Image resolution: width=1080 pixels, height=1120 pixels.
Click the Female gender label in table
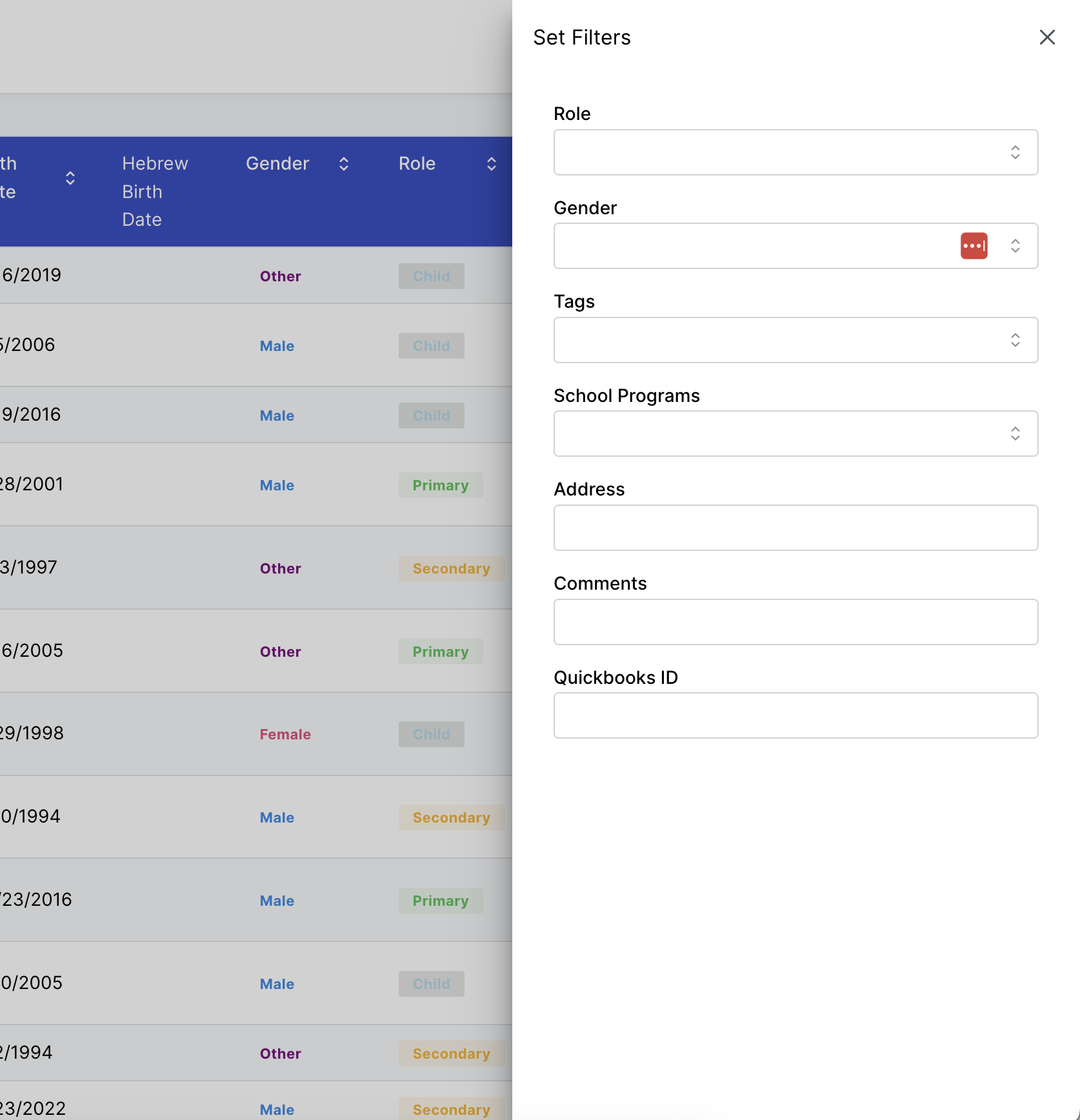pyautogui.click(x=285, y=734)
